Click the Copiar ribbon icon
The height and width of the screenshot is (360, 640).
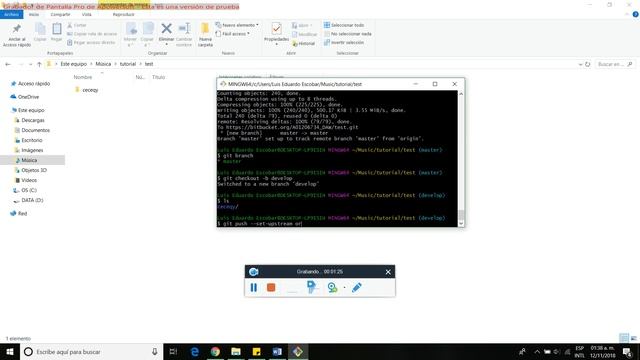pos(40,29)
